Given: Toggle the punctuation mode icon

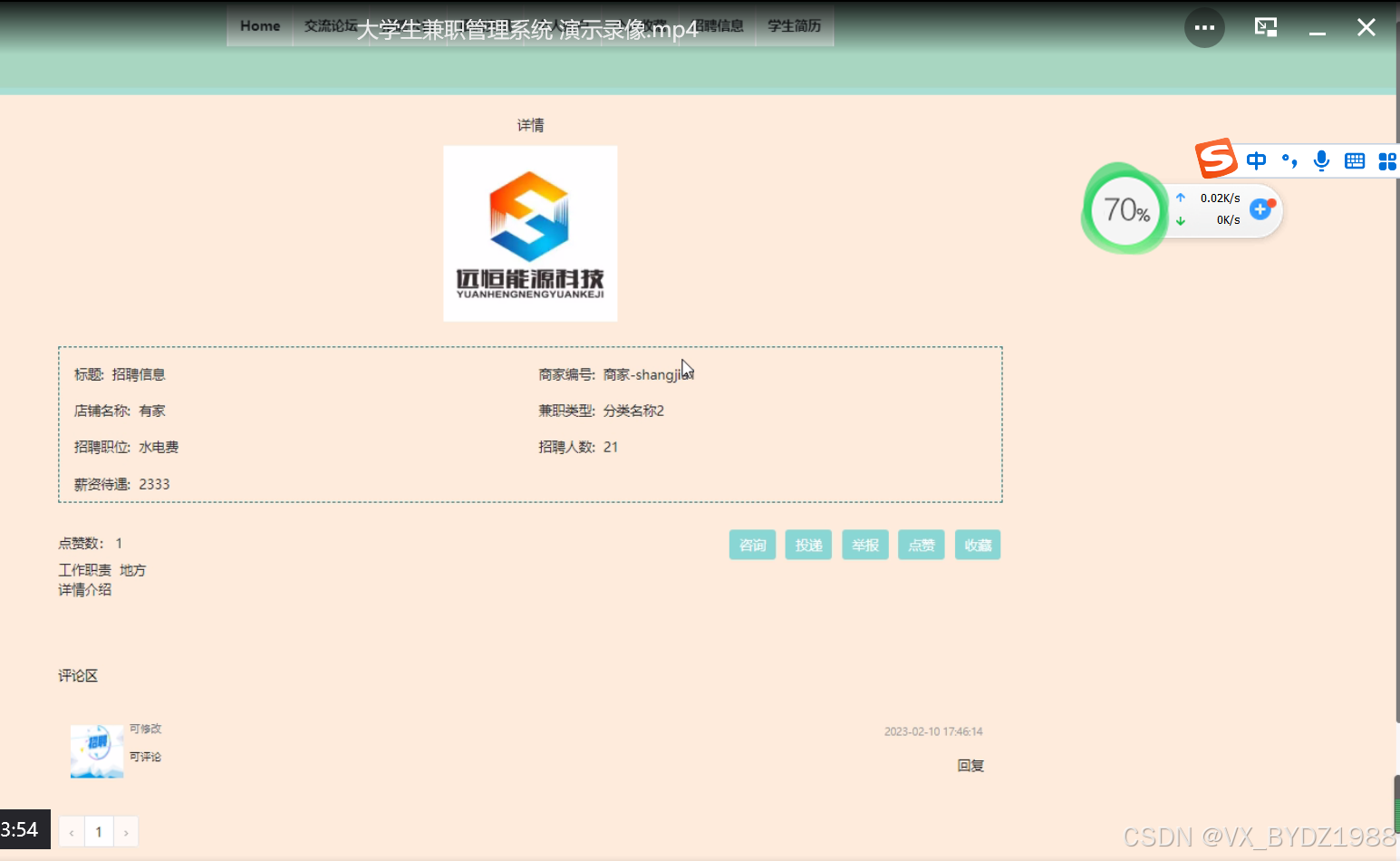Looking at the screenshot, I should (1289, 161).
